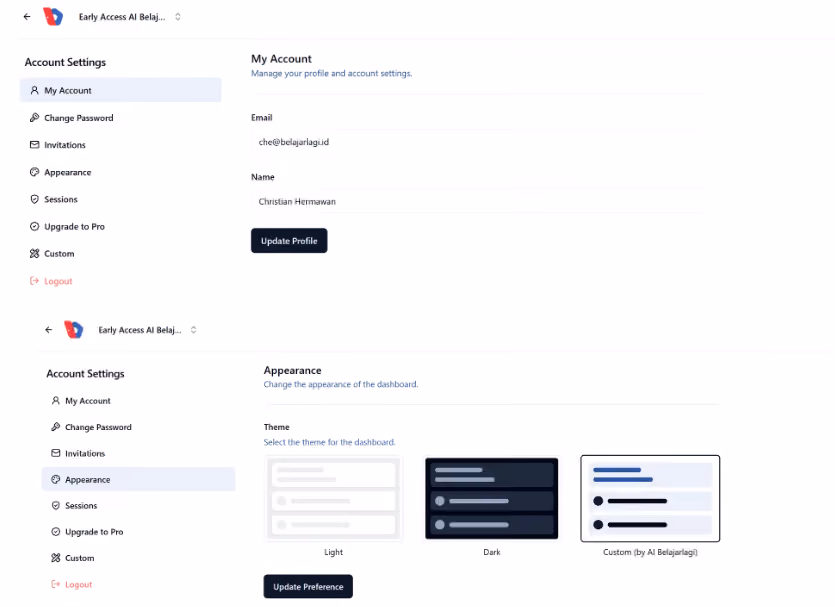Click Custom puzzle icon in top sidebar
835x607 pixels.
pos(35,253)
